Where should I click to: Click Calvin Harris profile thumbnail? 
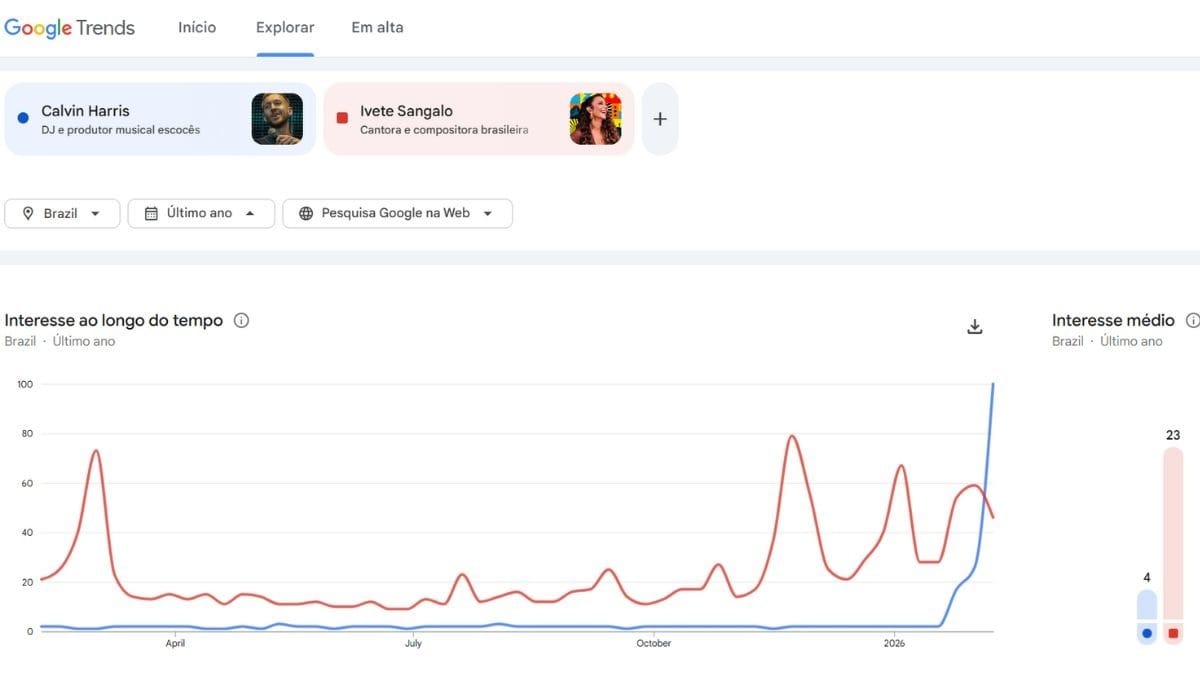[277, 119]
